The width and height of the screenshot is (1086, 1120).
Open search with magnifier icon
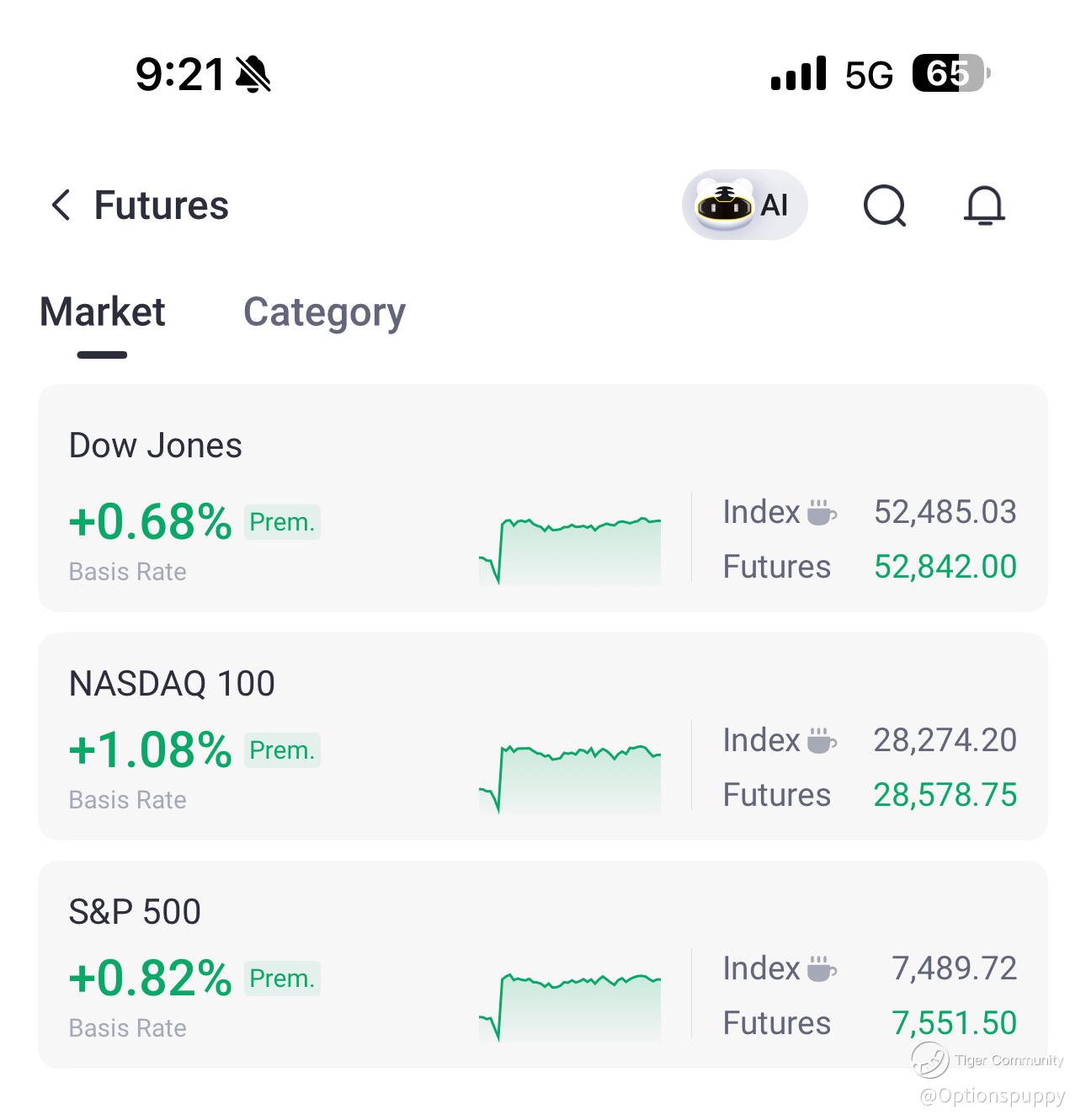(885, 205)
